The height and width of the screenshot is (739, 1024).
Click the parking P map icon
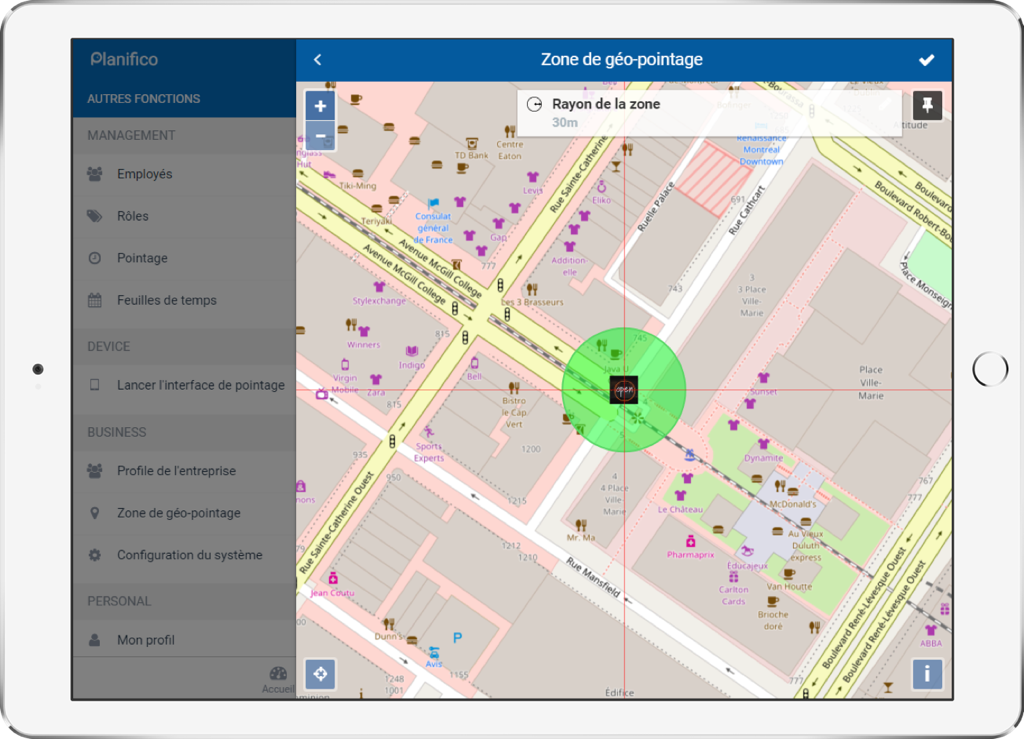pos(458,638)
